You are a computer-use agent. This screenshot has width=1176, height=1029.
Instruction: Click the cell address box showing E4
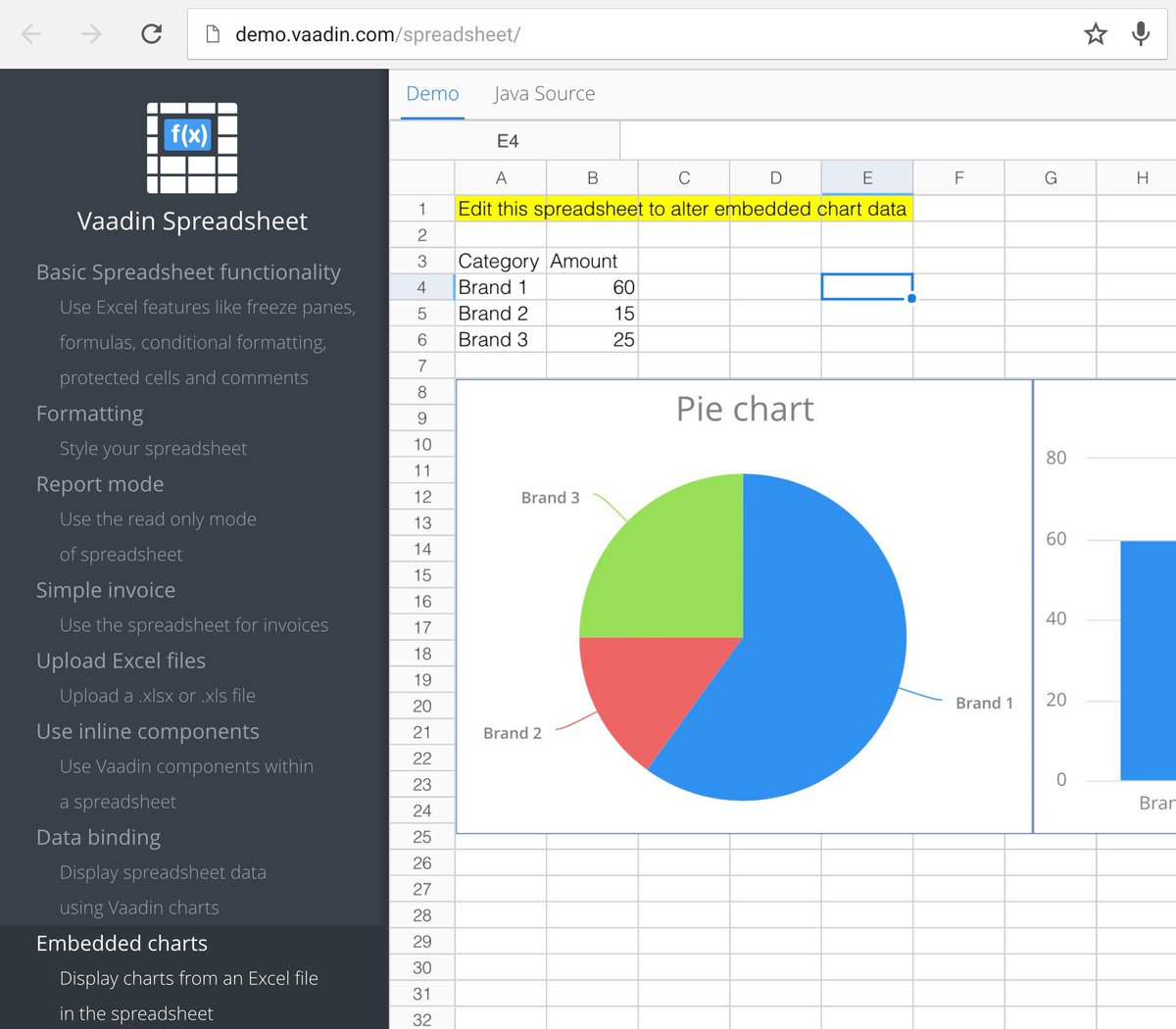click(x=507, y=141)
